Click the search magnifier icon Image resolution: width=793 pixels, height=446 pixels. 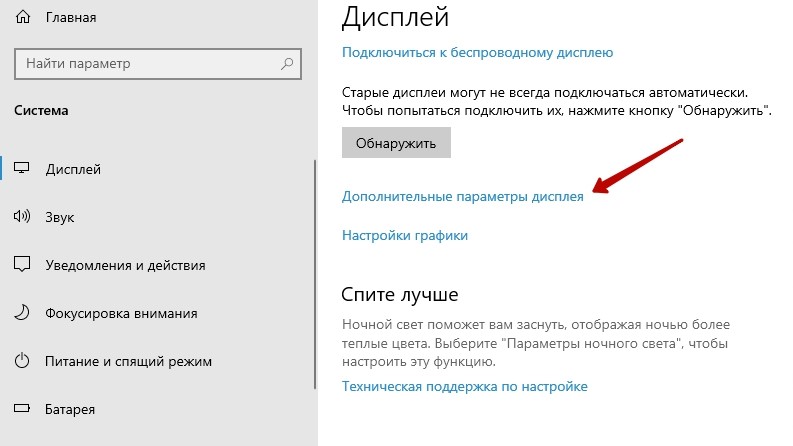point(287,64)
